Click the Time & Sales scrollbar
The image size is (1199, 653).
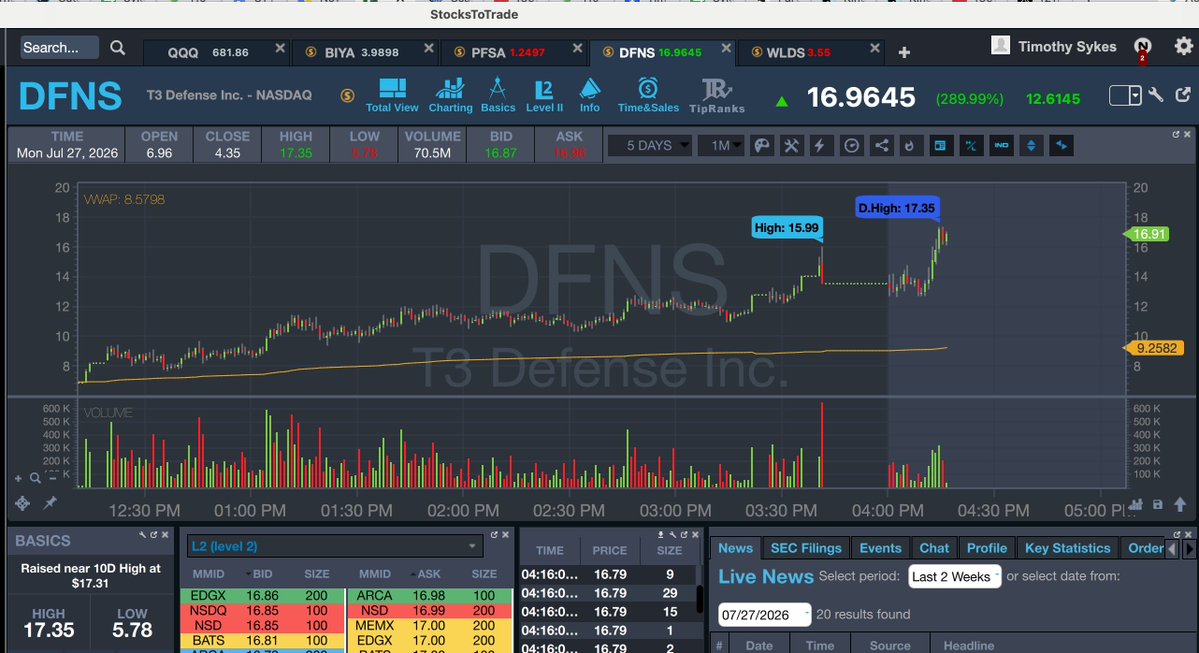pyautogui.click(x=700, y=599)
